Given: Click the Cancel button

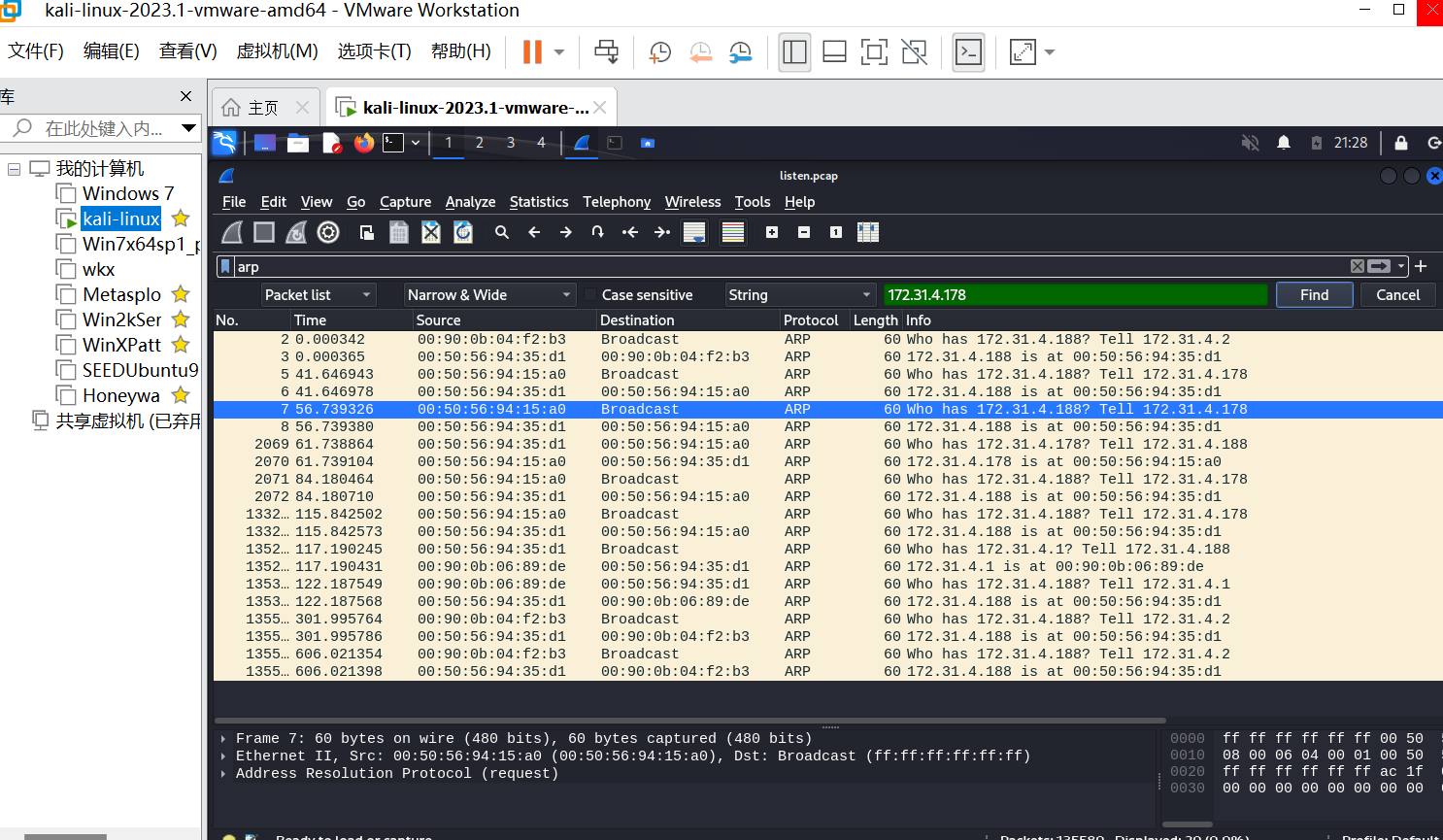Looking at the screenshot, I should pos(1397,294).
